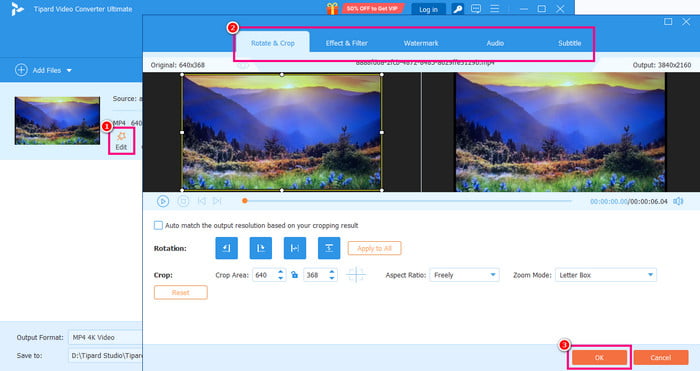Click the Tipard app logo
The width and height of the screenshot is (700, 371).
click(17, 9)
